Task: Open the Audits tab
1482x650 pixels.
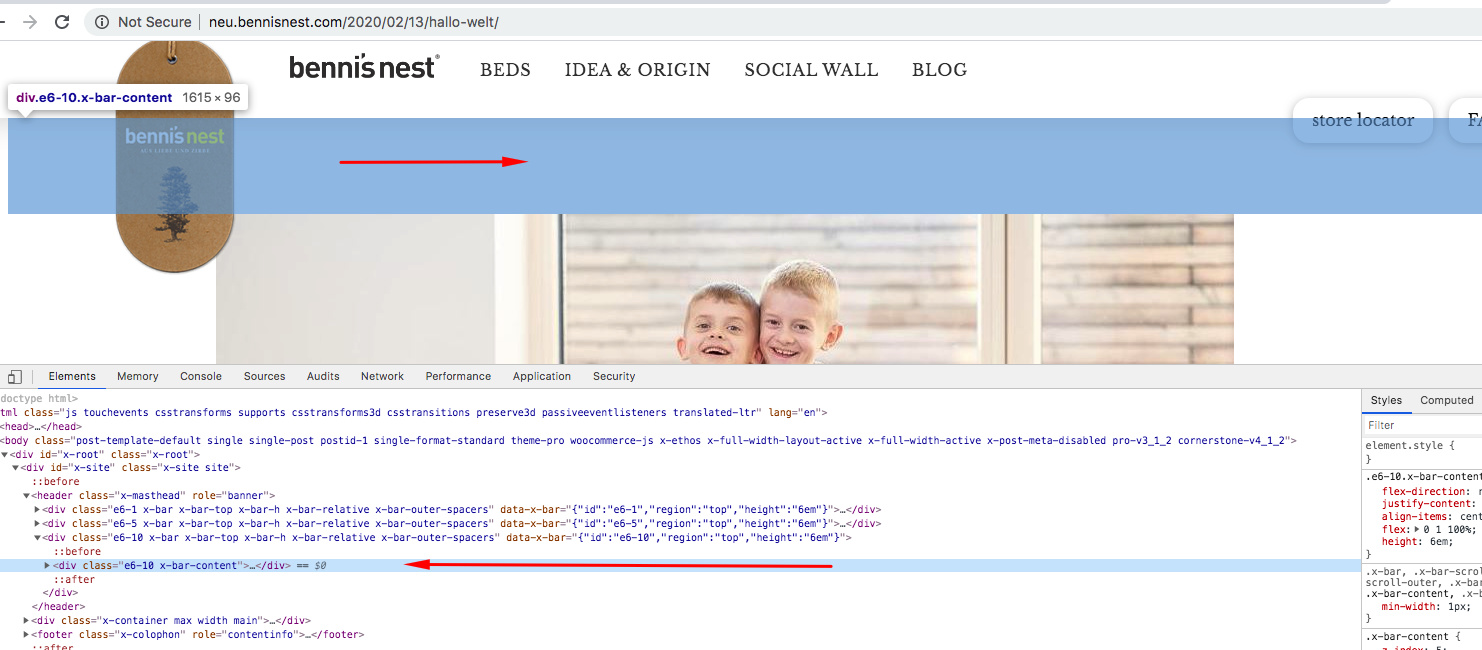Action: click(323, 377)
